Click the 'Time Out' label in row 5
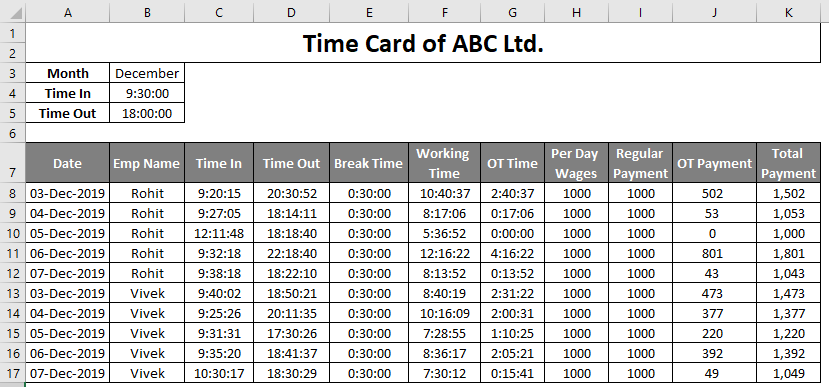 pyautogui.click(x=68, y=113)
